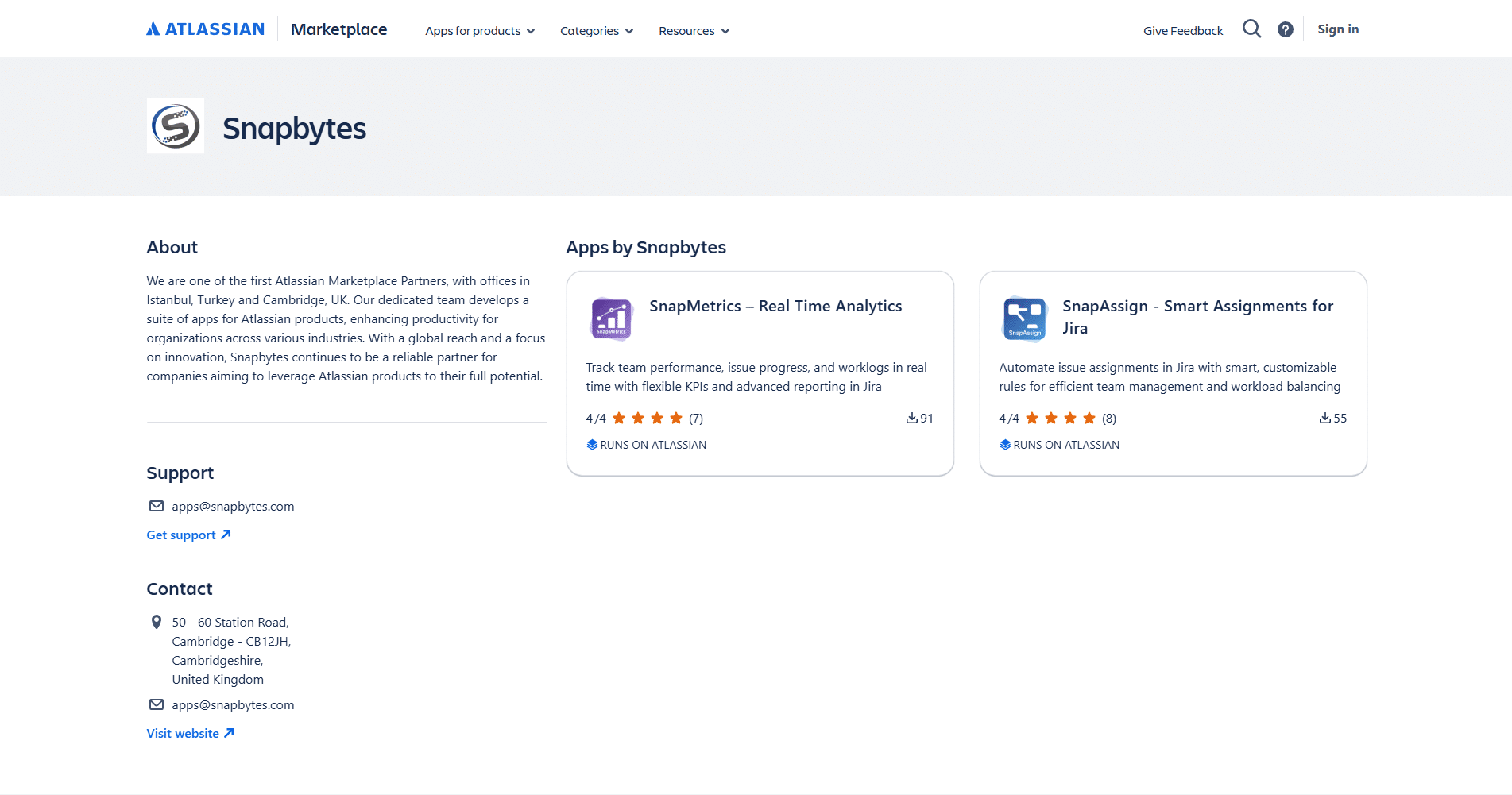
Task: Open Visit website link
Action: click(x=191, y=734)
